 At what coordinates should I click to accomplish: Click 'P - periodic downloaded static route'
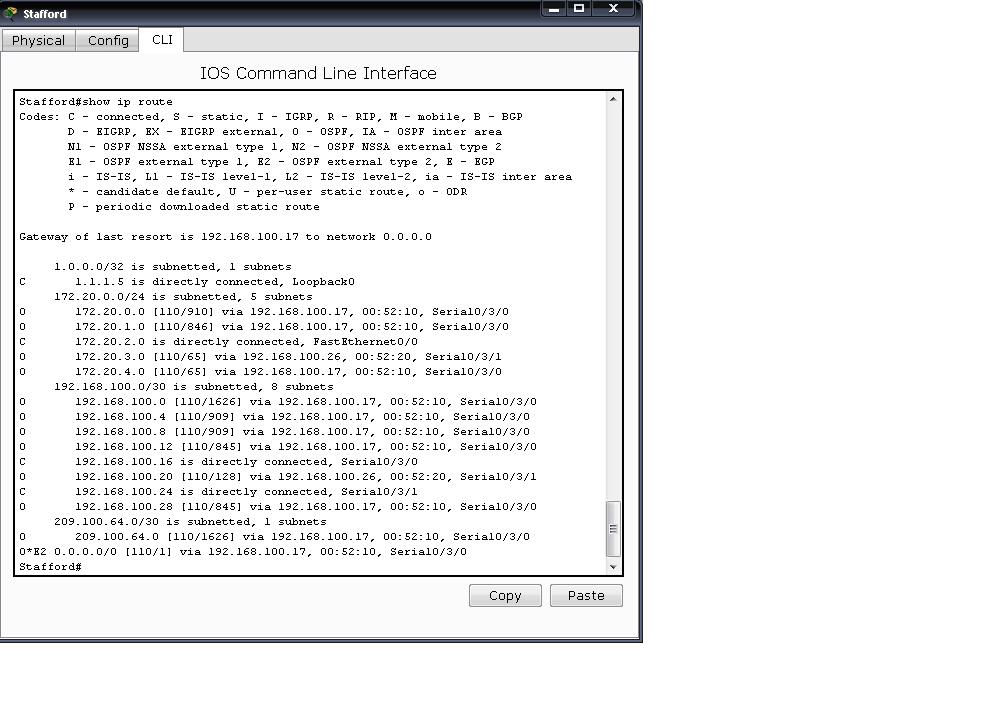pyautogui.click(x=194, y=207)
